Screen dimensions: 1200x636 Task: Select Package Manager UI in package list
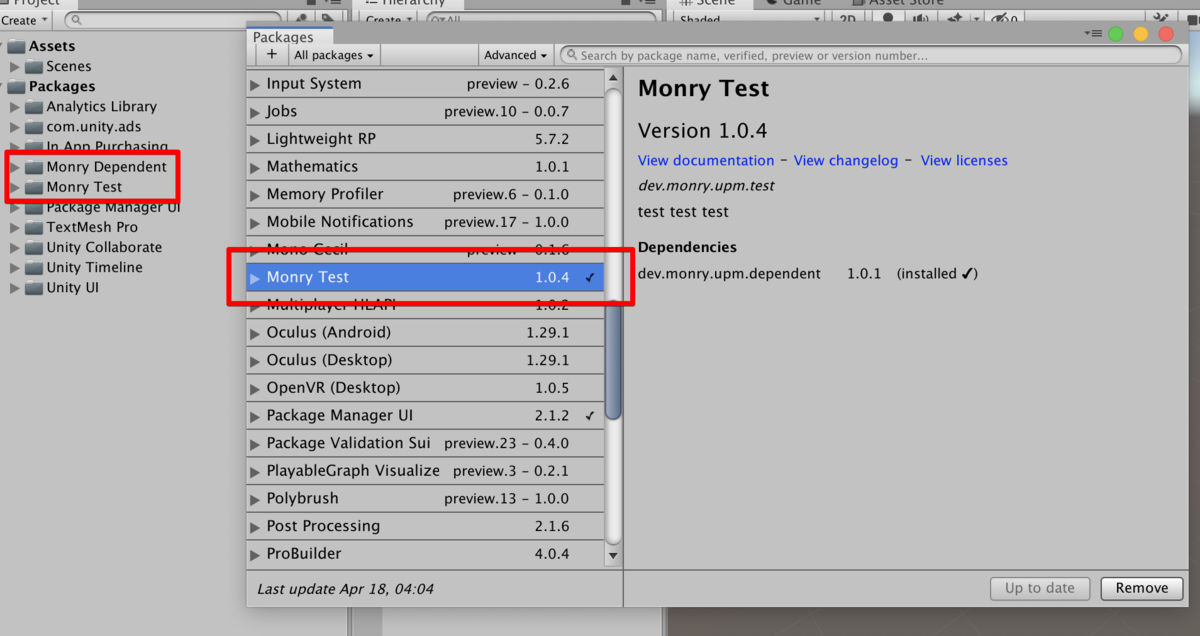425,415
